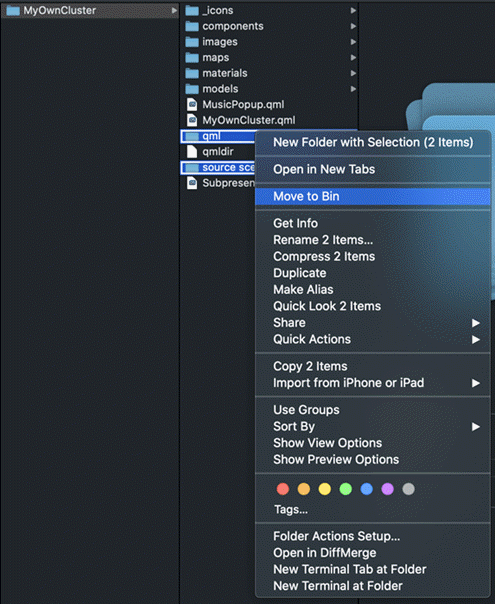
Task: Select the MusicPopup.qml file name
Action: coord(243,105)
